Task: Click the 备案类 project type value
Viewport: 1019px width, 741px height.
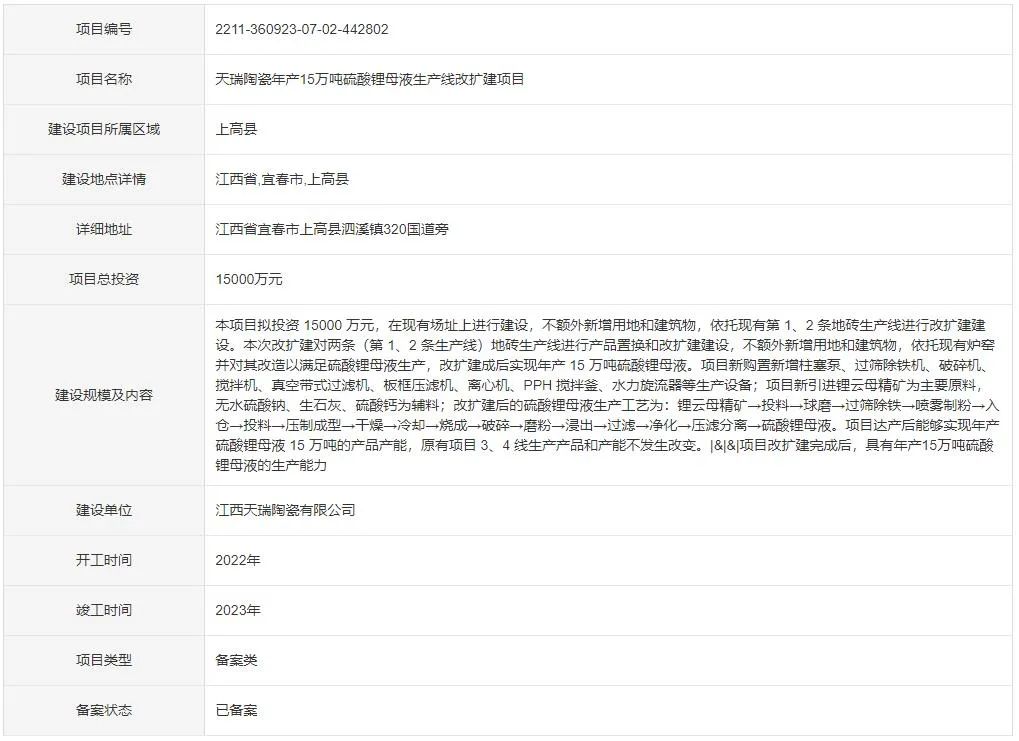Action: pos(236,660)
